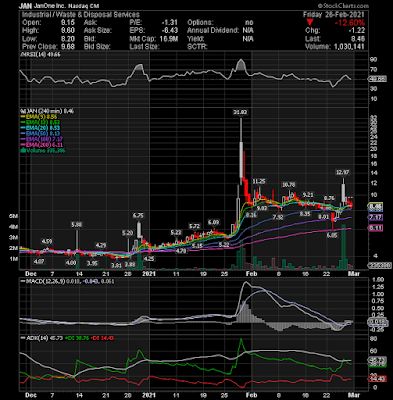The image size is (393, 400).
Task: Click the red down-triangle change indicator
Action: (310, 23)
